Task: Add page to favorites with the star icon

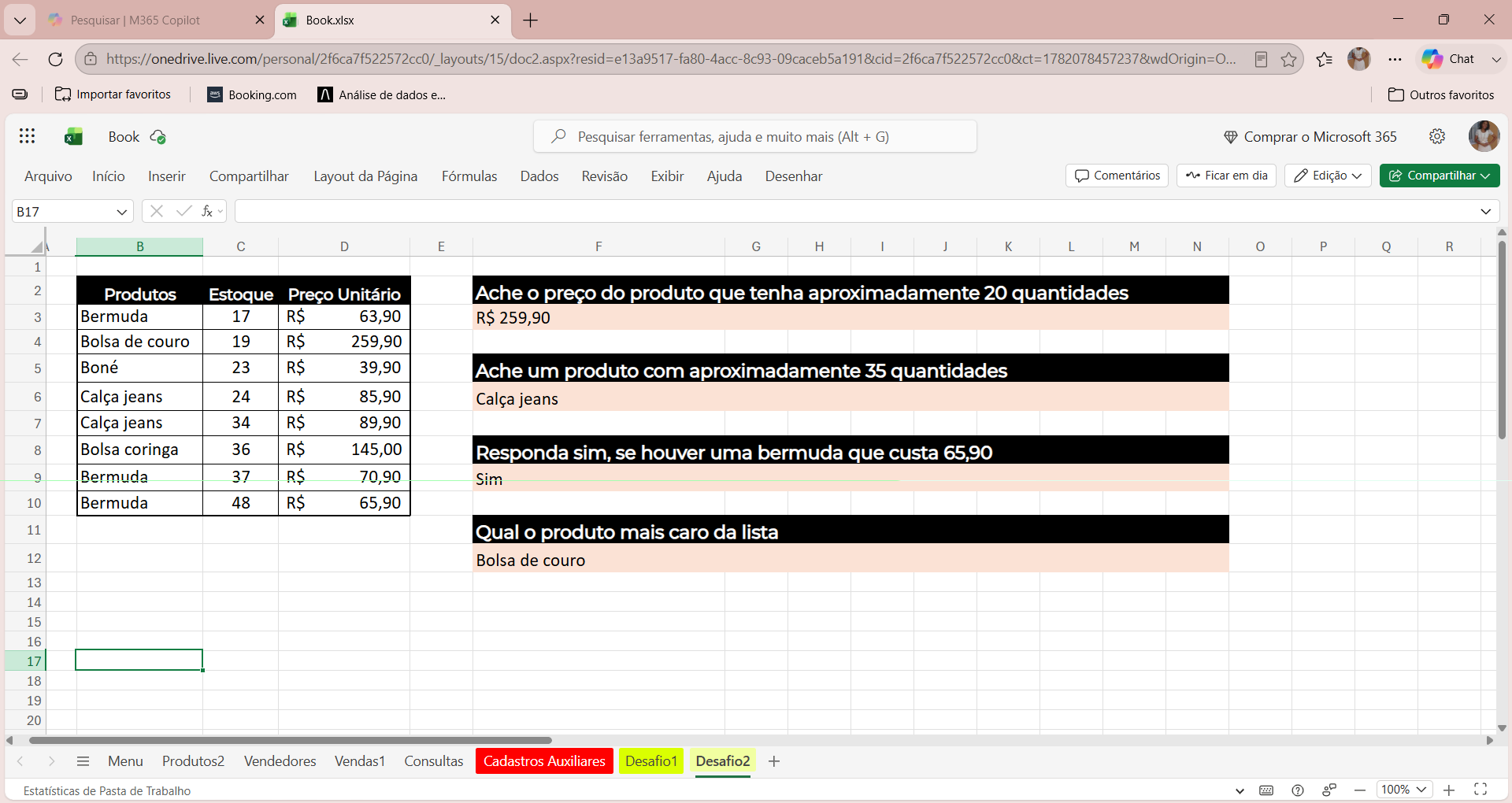Action: point(1288,59)
